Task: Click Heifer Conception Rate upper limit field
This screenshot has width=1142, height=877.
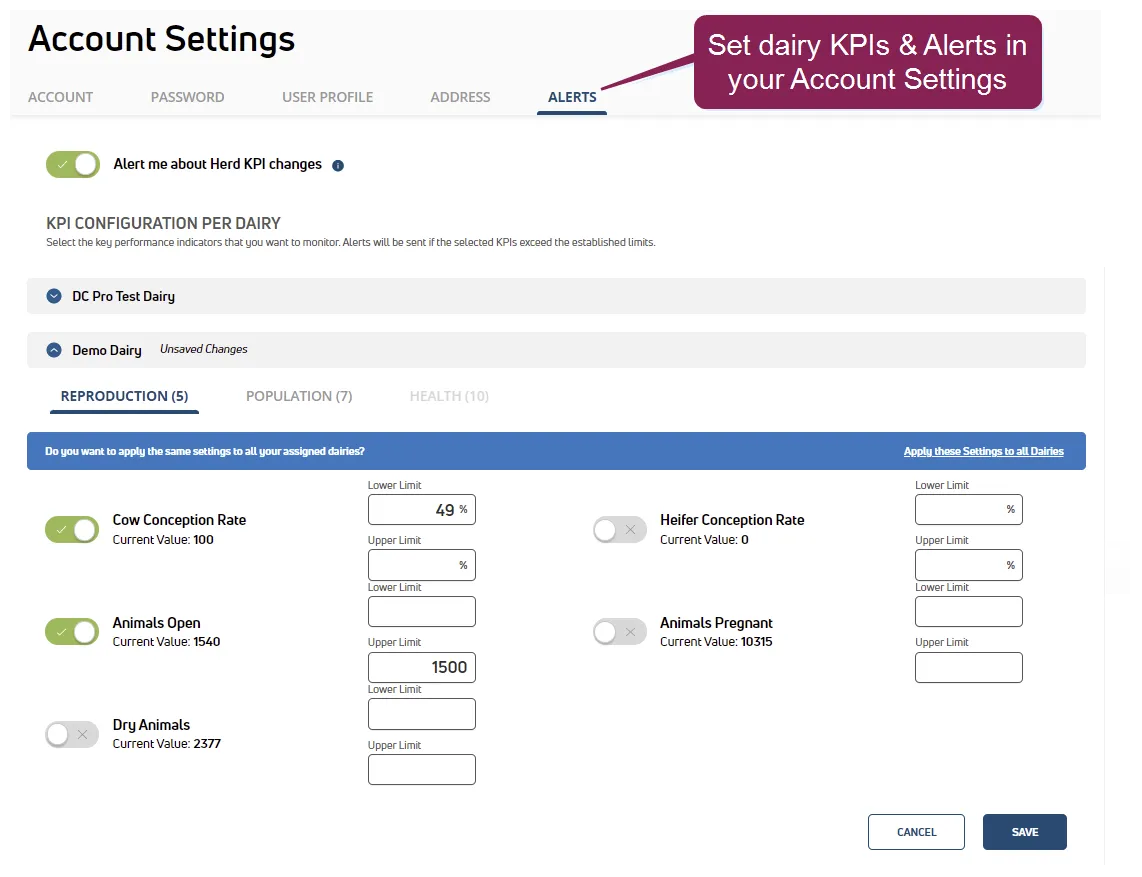Action: pyautogui.click(x=969, y=565)
